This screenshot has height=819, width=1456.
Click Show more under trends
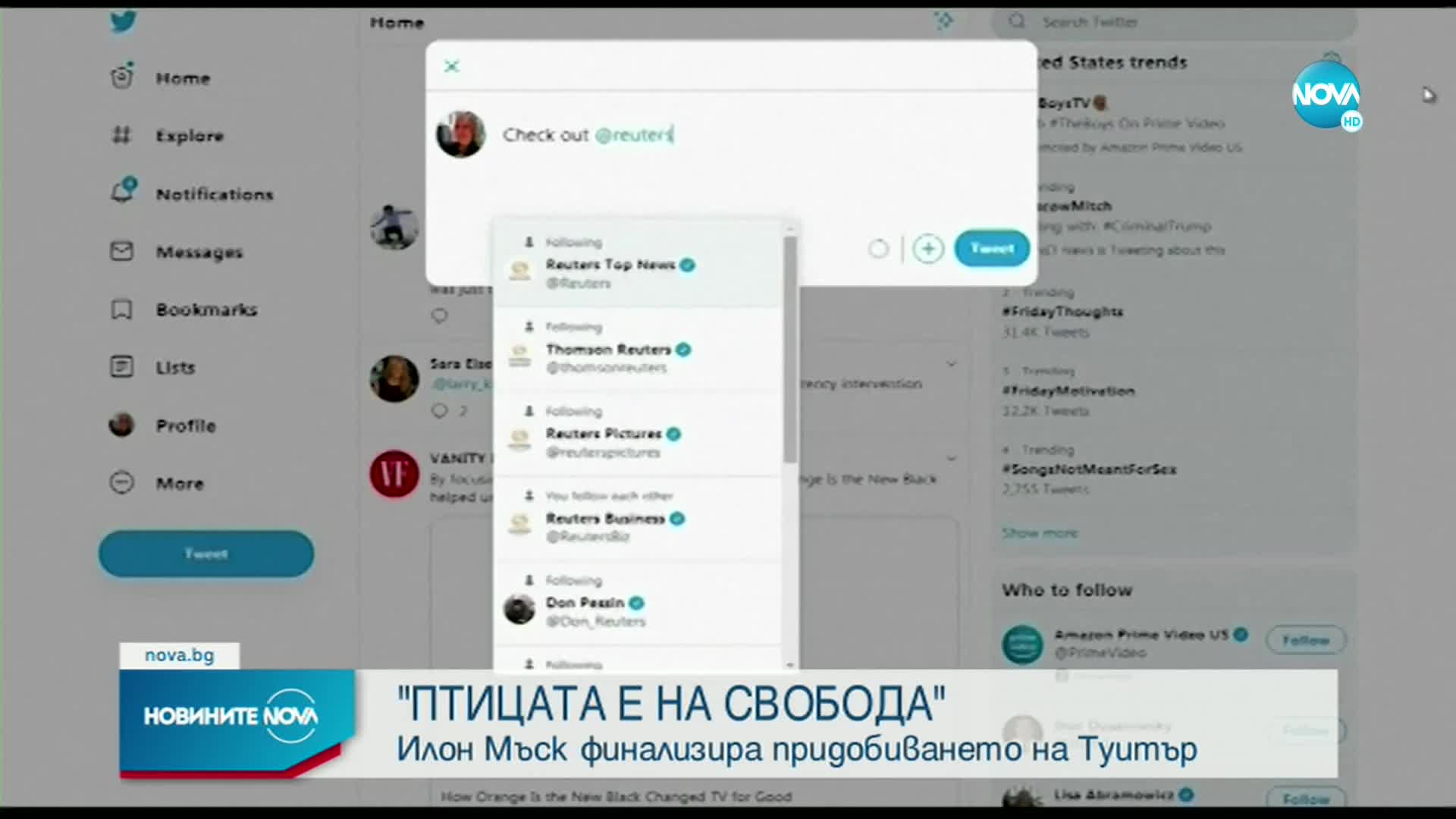click(x=1040, y=533)
